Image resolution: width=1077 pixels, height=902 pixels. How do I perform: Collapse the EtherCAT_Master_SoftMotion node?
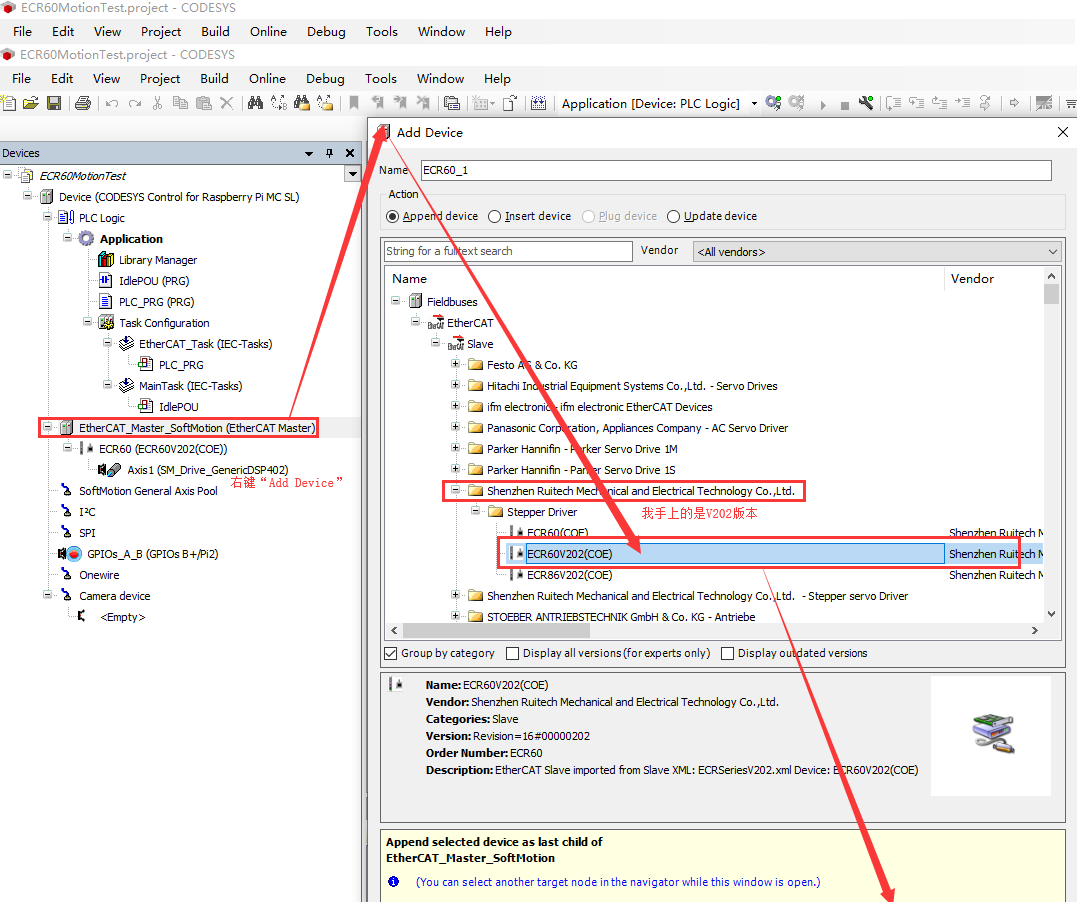tap(47, 427)
